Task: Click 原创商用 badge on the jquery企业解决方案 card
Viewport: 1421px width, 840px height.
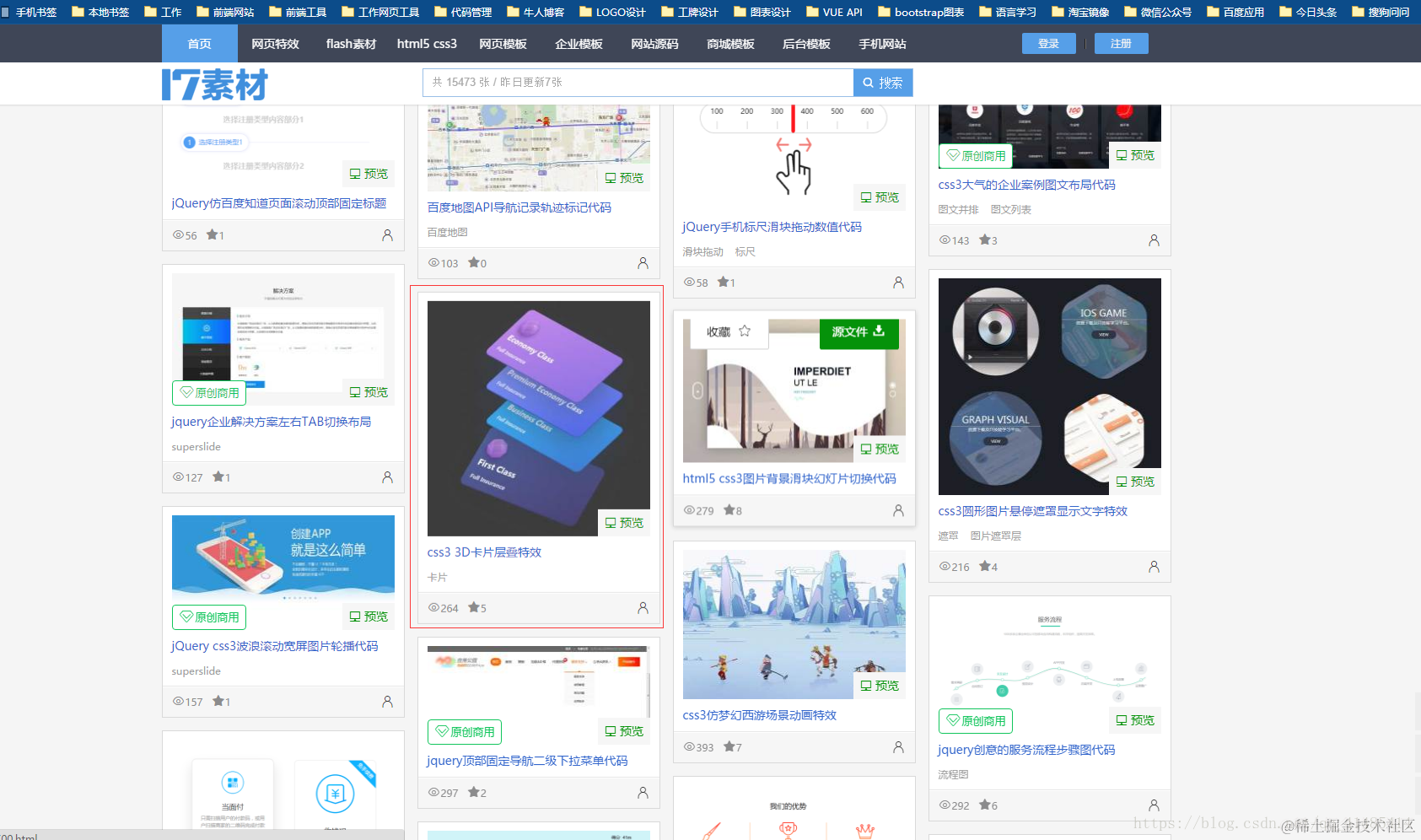Action: [x=209, y=393]
